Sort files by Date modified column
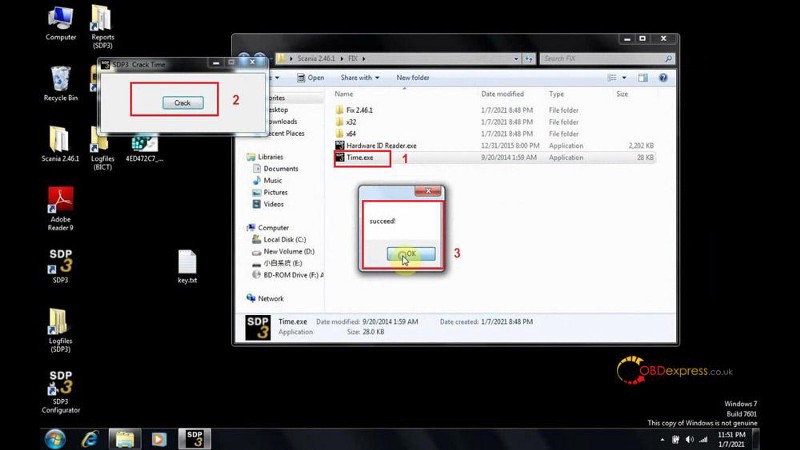The image size is (800, 450). click(x=502, y=94)
